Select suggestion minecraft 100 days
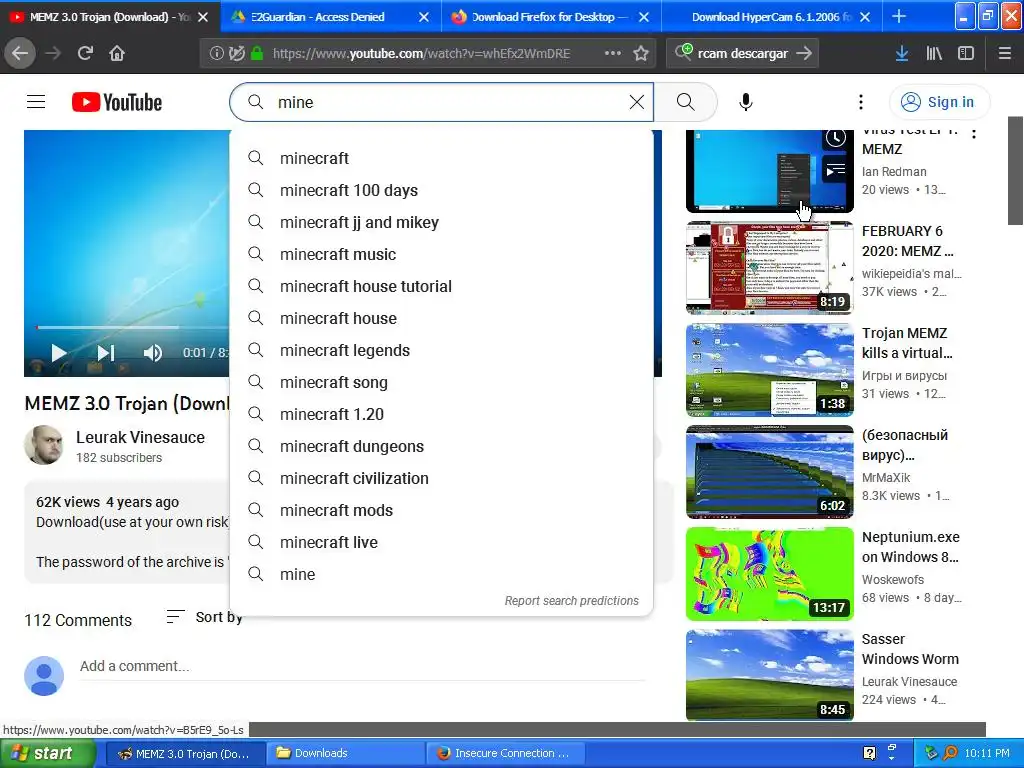1024x768 pixels. 441,190
